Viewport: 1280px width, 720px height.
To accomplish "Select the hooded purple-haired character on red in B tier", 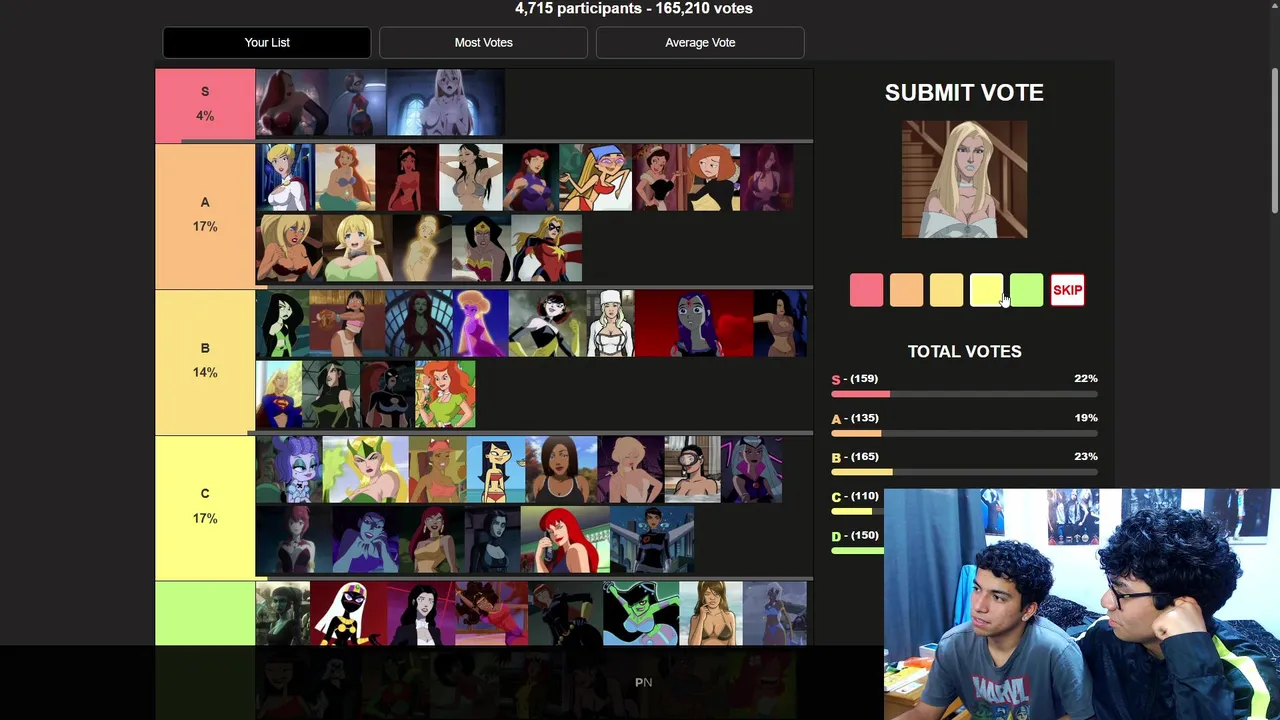I will 693,324.
